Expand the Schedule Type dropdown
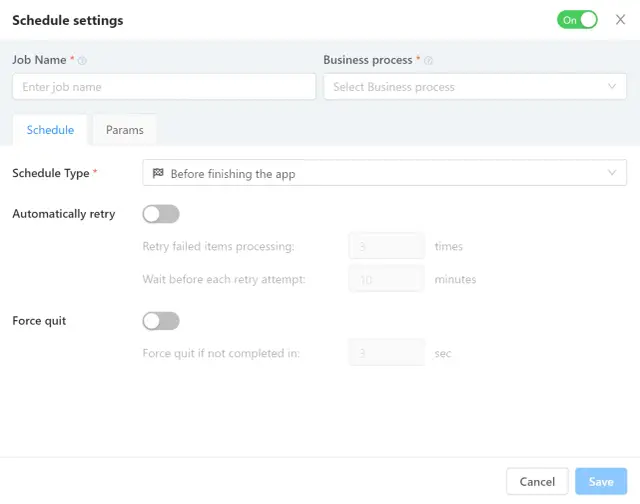The image size is (640, 504). tap(384, 174)
